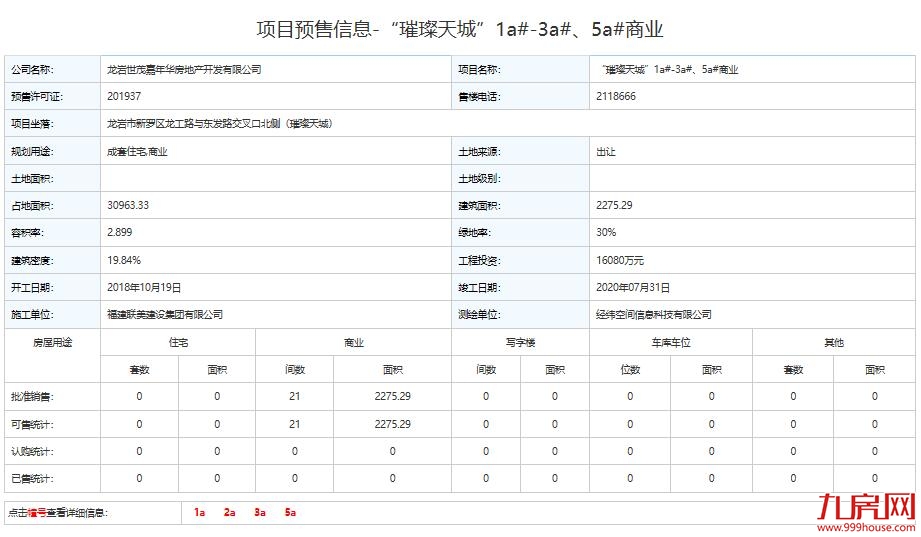This screenshot has width=921, height=537.
Task: Click the '批准销售' row label
Action: coord(32,397)
